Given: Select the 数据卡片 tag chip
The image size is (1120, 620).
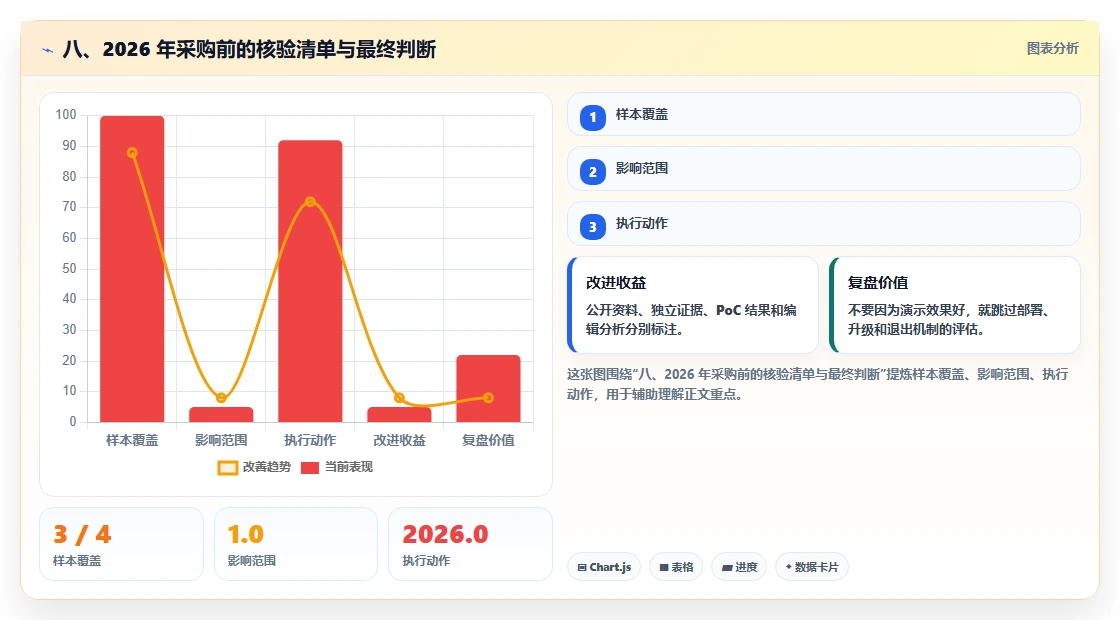Looking at the screenshot, I should click(x=812, y=566).
